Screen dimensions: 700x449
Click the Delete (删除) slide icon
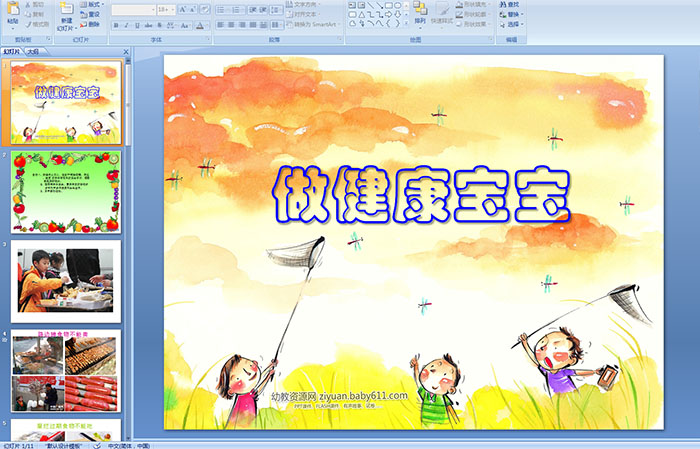(83, 24)
